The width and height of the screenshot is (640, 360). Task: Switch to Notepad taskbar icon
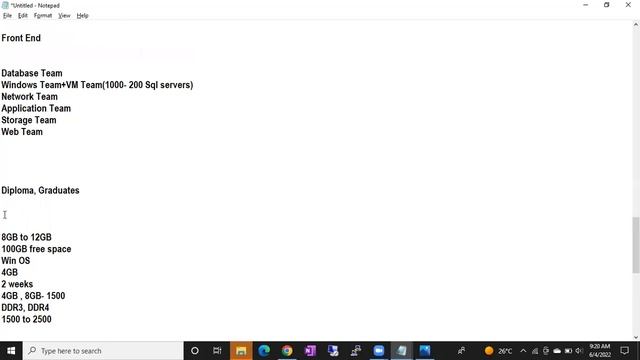tap(402, 351)
